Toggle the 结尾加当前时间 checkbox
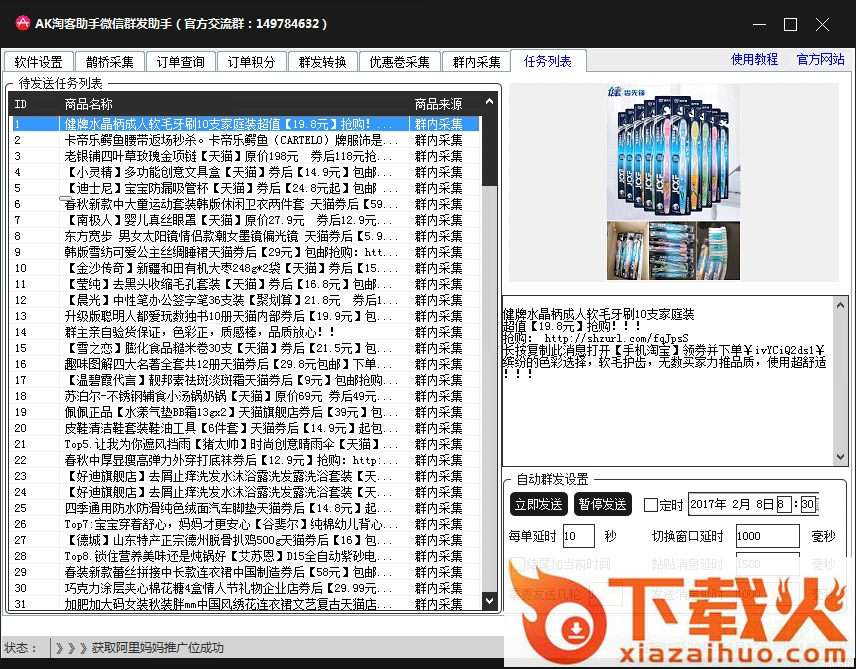Image resolution: width=856 pixels, height=669 pixels. (517, 564)
